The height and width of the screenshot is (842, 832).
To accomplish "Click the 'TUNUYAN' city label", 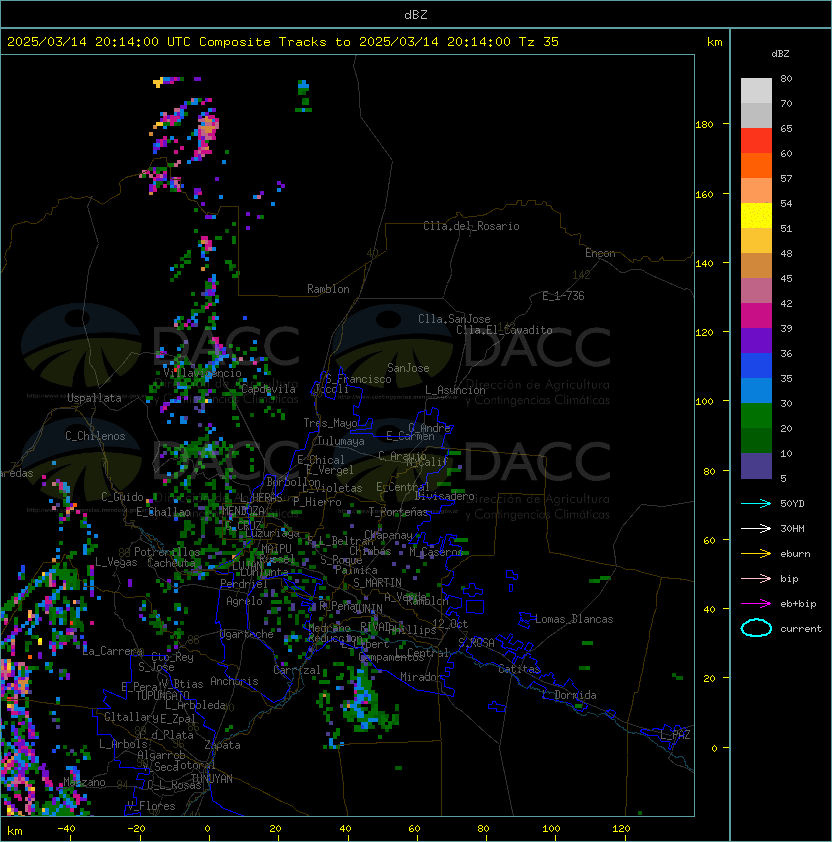I will coord(212,779).
